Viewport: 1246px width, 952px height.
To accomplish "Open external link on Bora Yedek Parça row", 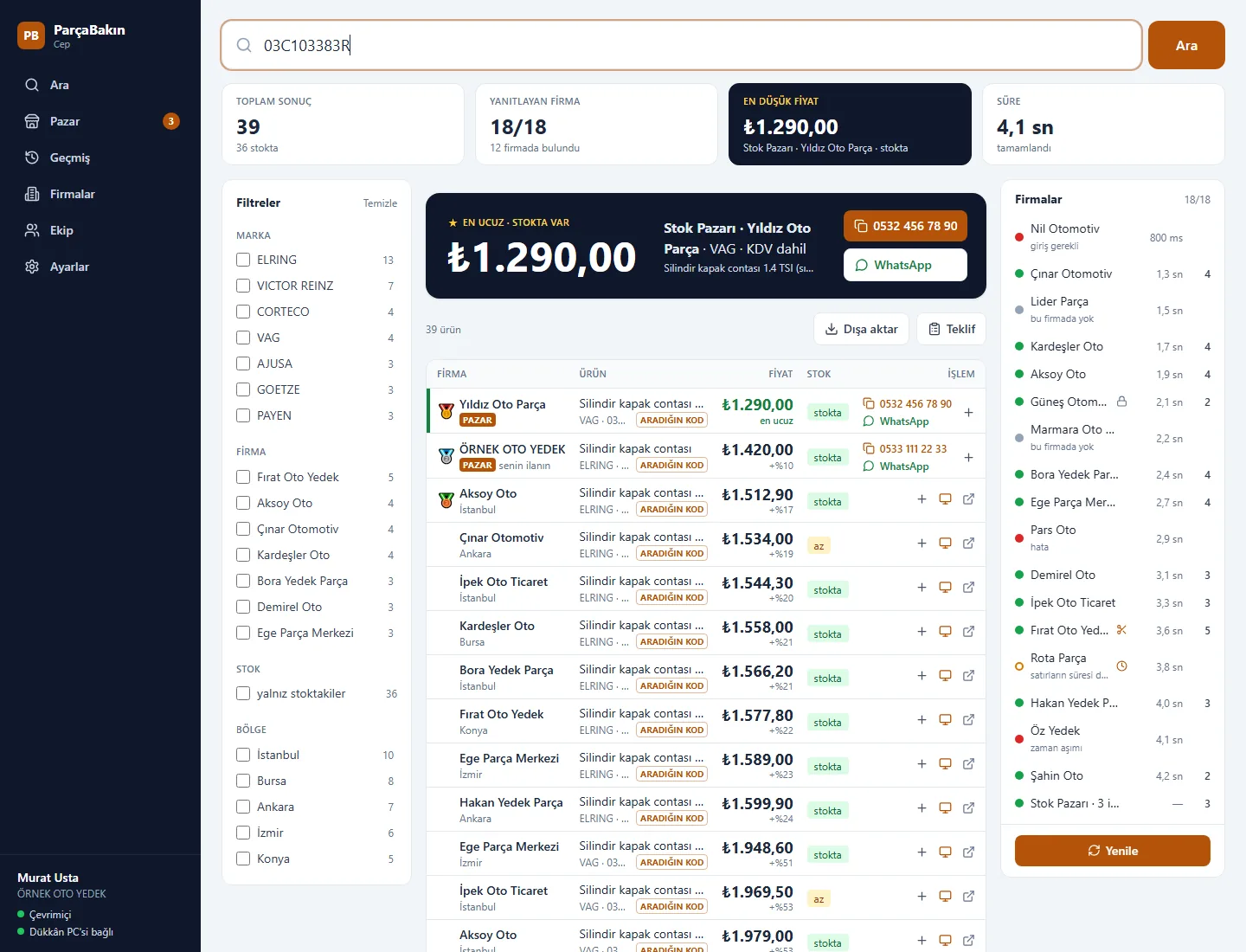I will point(968,675).
